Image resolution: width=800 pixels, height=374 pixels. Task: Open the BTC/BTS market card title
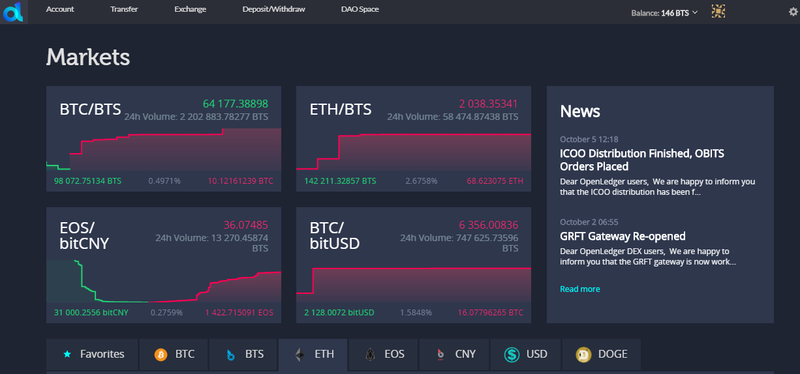pyautogui.click(x=90, y=109)
